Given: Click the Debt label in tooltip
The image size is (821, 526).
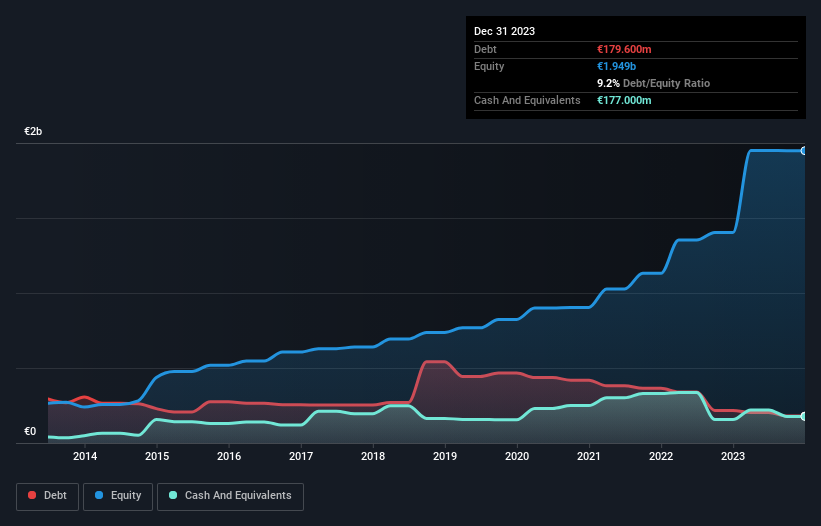Looking at the screenshot, I should [485, 49].
